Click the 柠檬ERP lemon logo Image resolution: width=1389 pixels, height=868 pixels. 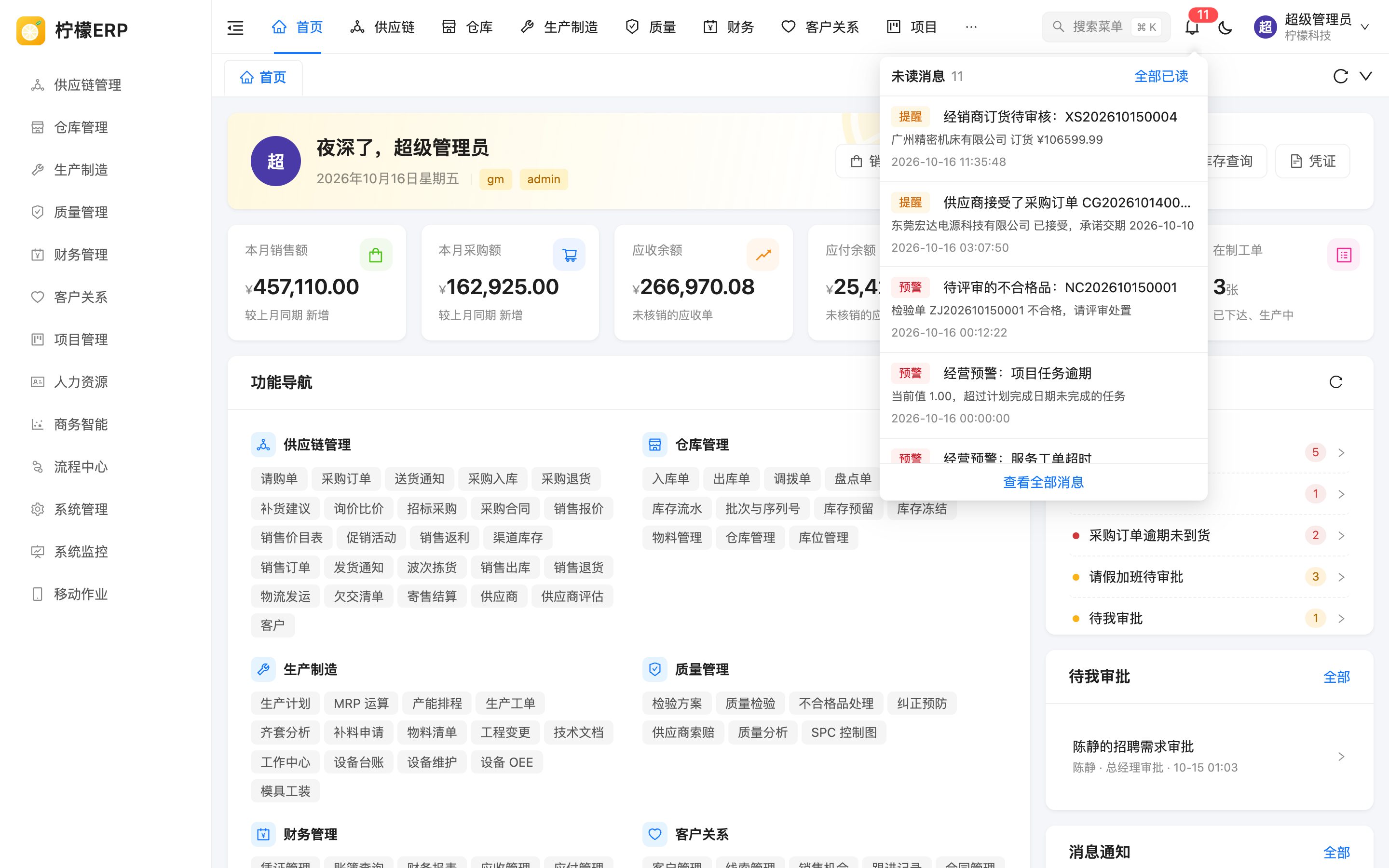(x=30, y=30)
